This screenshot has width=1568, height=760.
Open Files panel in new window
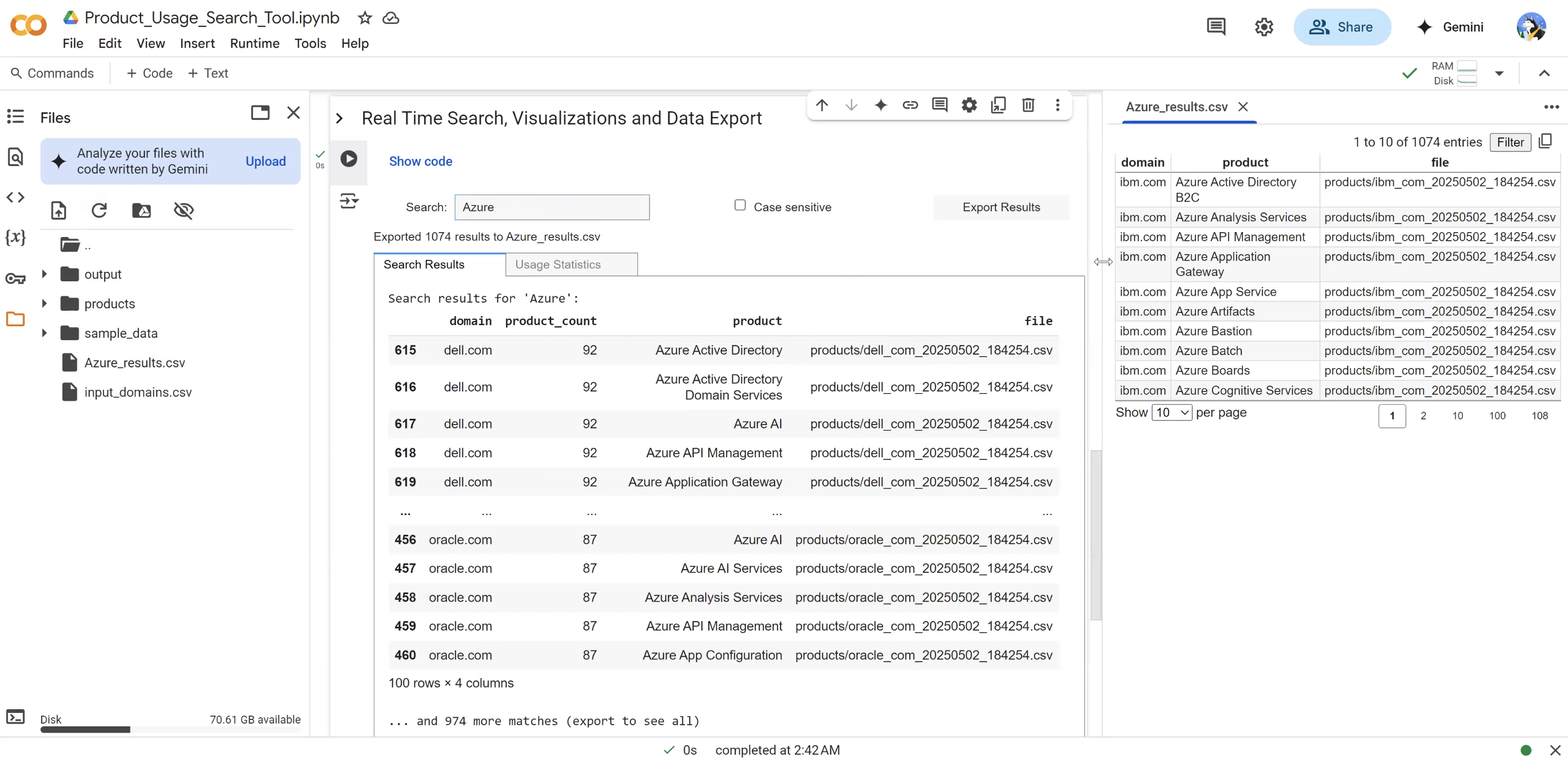[x=260, y=113]
